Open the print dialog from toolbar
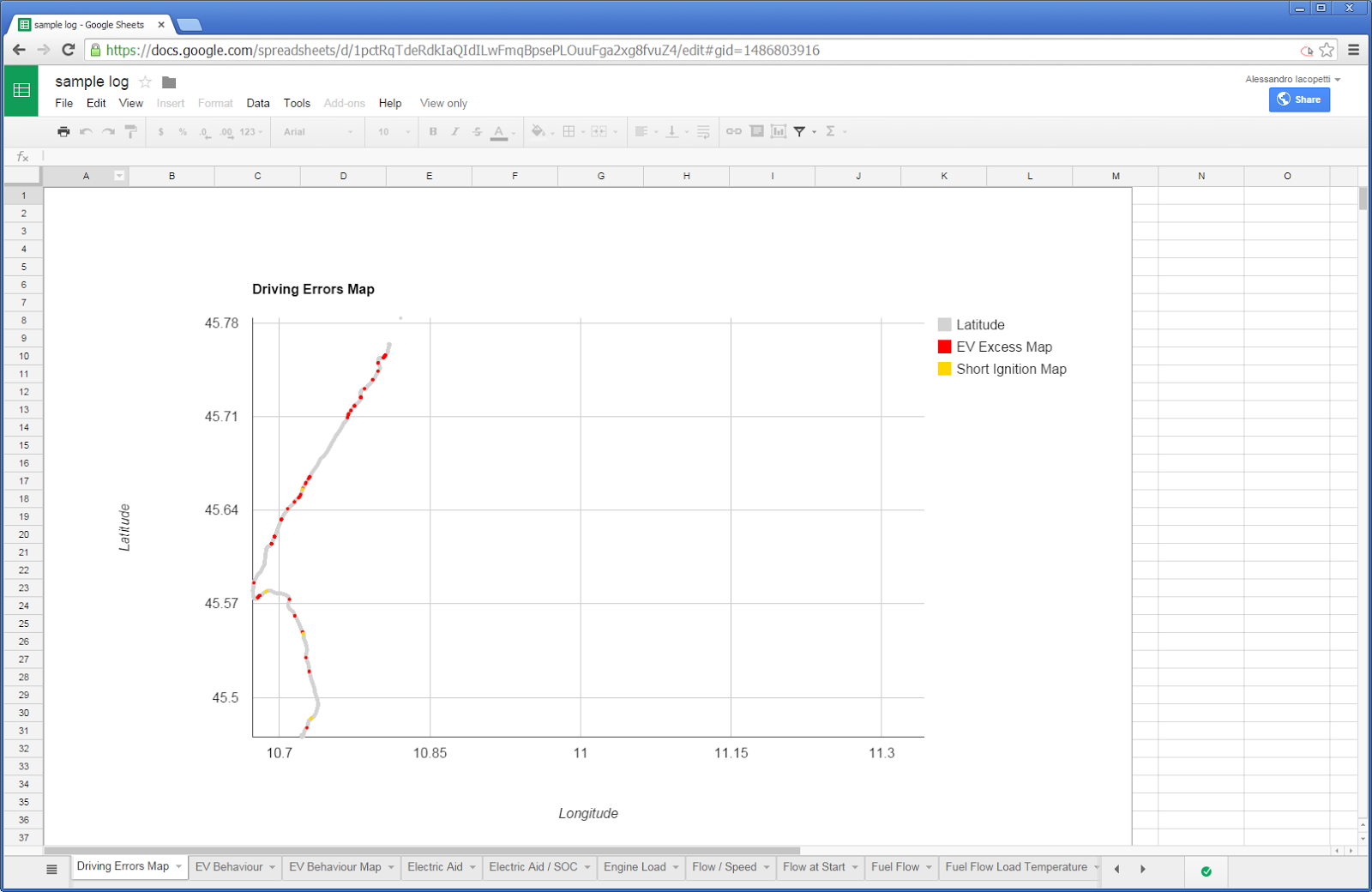The image size is (1372, 892). pos(63,131)
